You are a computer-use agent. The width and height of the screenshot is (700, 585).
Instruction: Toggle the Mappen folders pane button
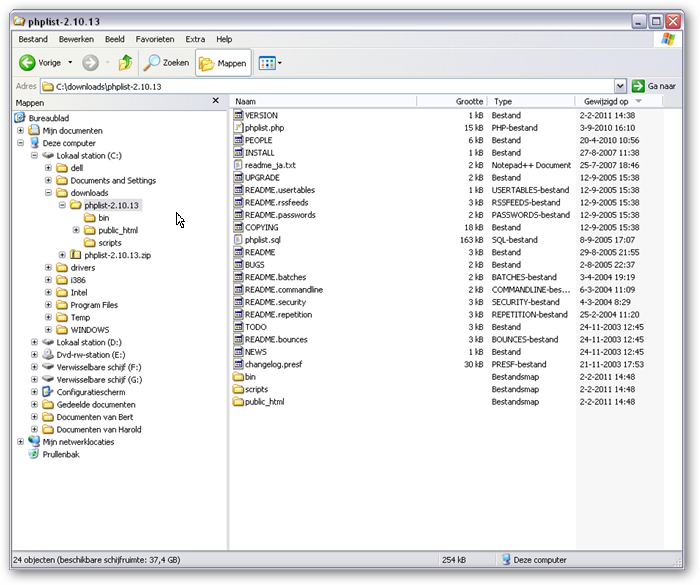click(x=223, y=63)
